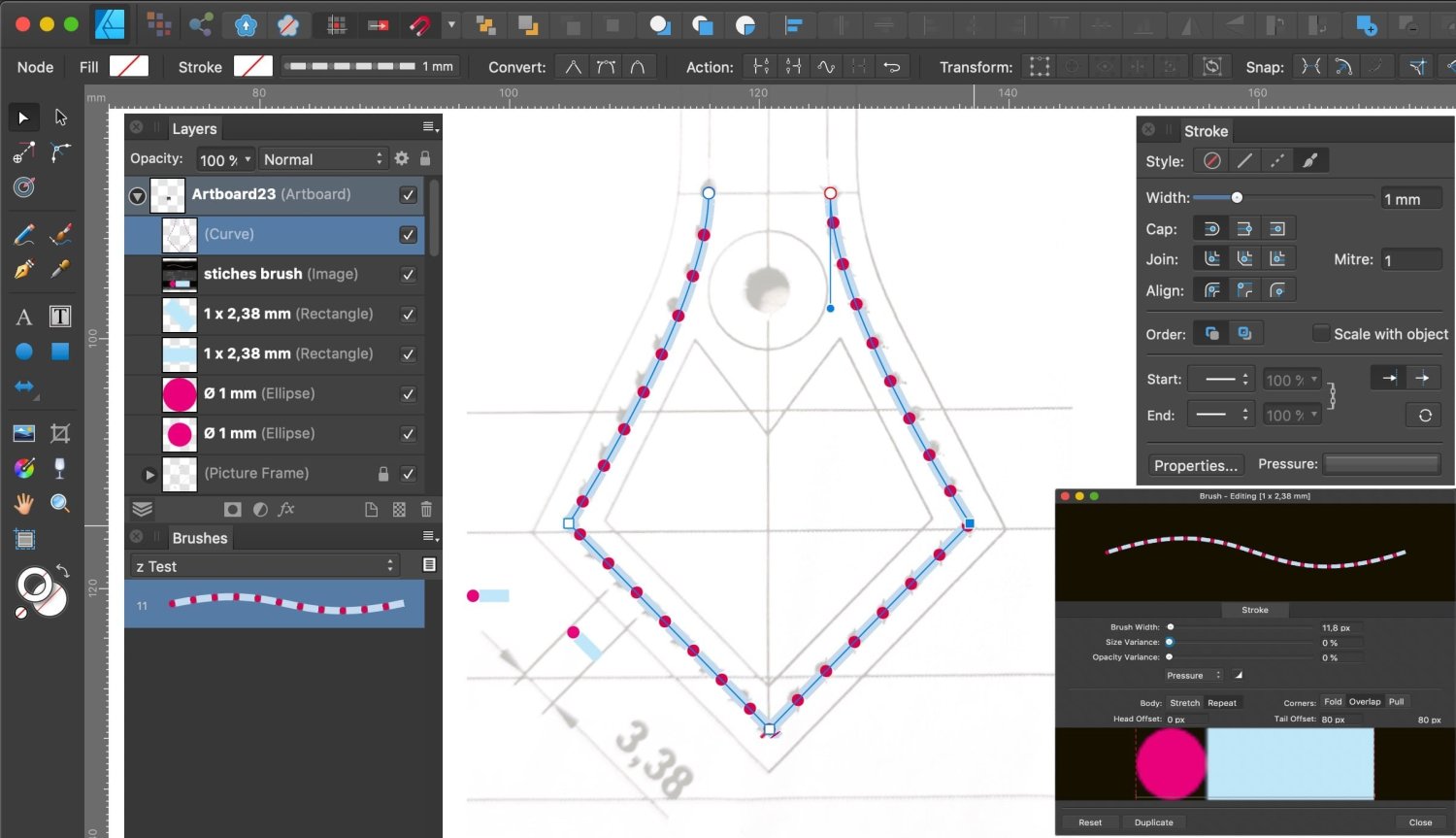Hide the stiches brush image layer

(x=409, y=275)
